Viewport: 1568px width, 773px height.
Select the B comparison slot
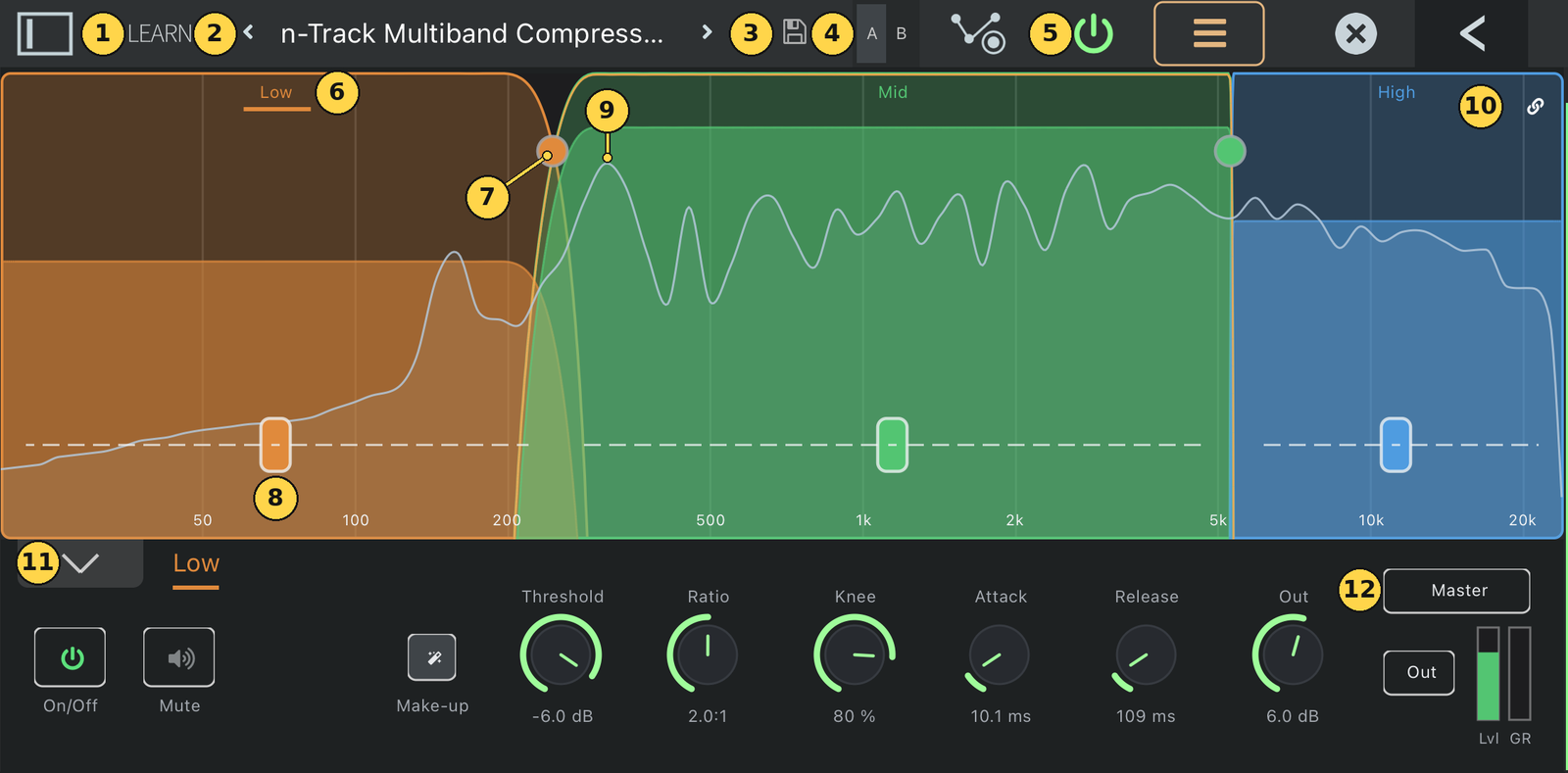pyautogui.click(x=902, y=33)
